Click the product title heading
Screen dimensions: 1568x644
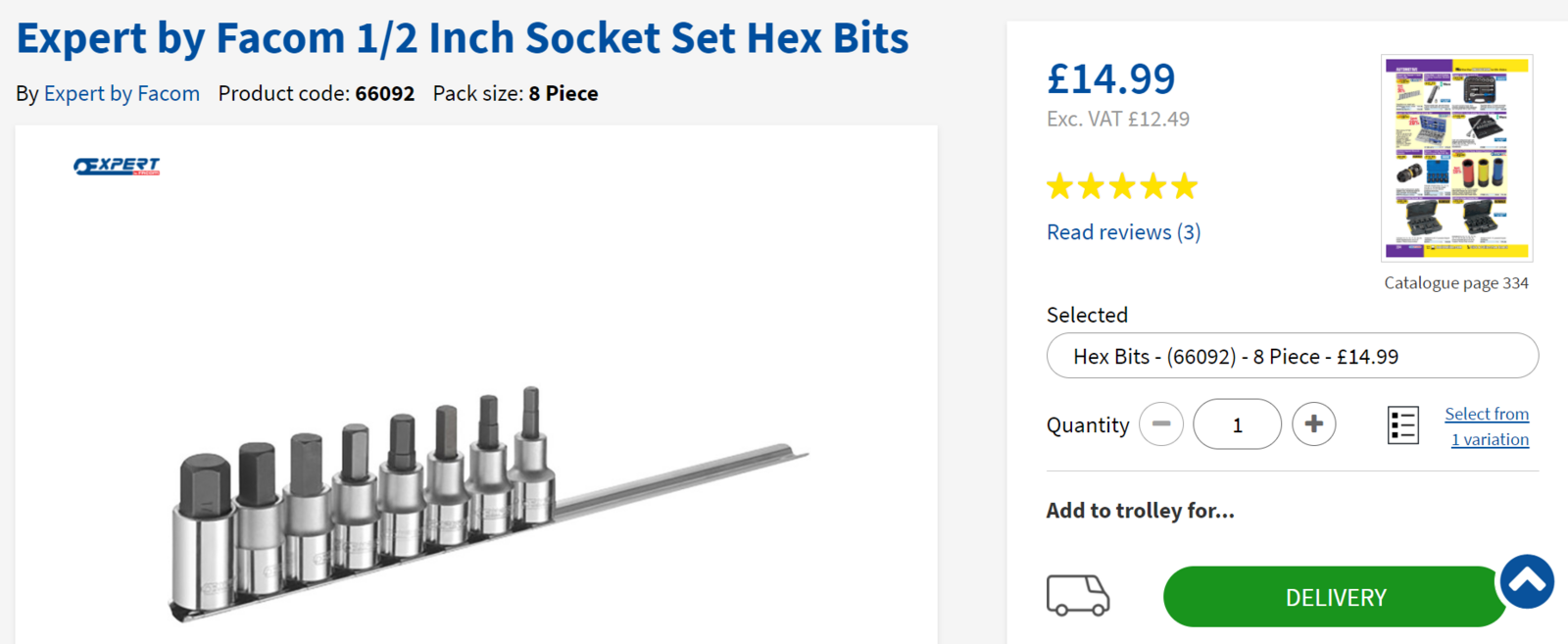click(463, 38)
